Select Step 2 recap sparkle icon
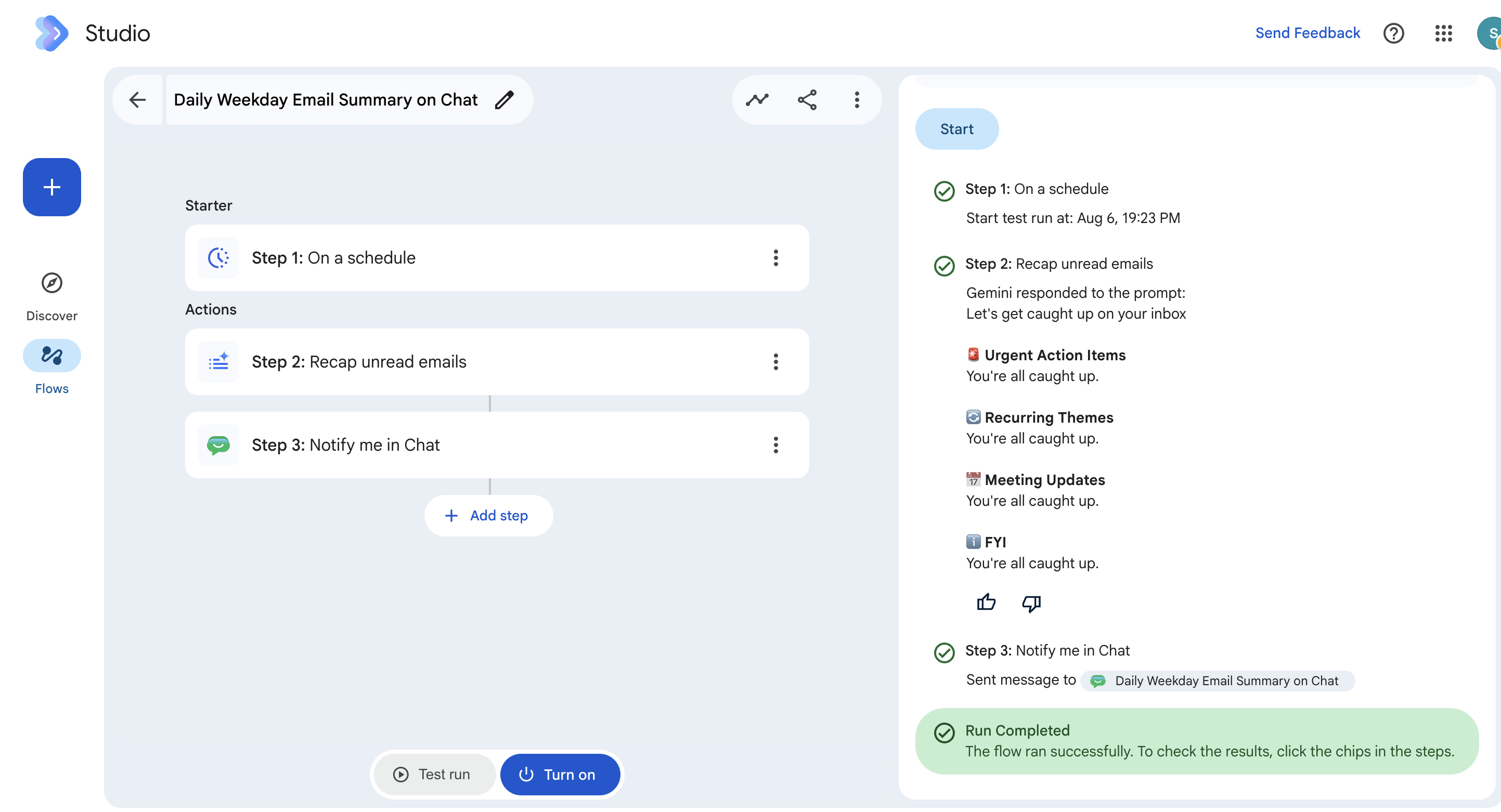Viewport: 1501px width, 812px height. [x=218, y=362]
